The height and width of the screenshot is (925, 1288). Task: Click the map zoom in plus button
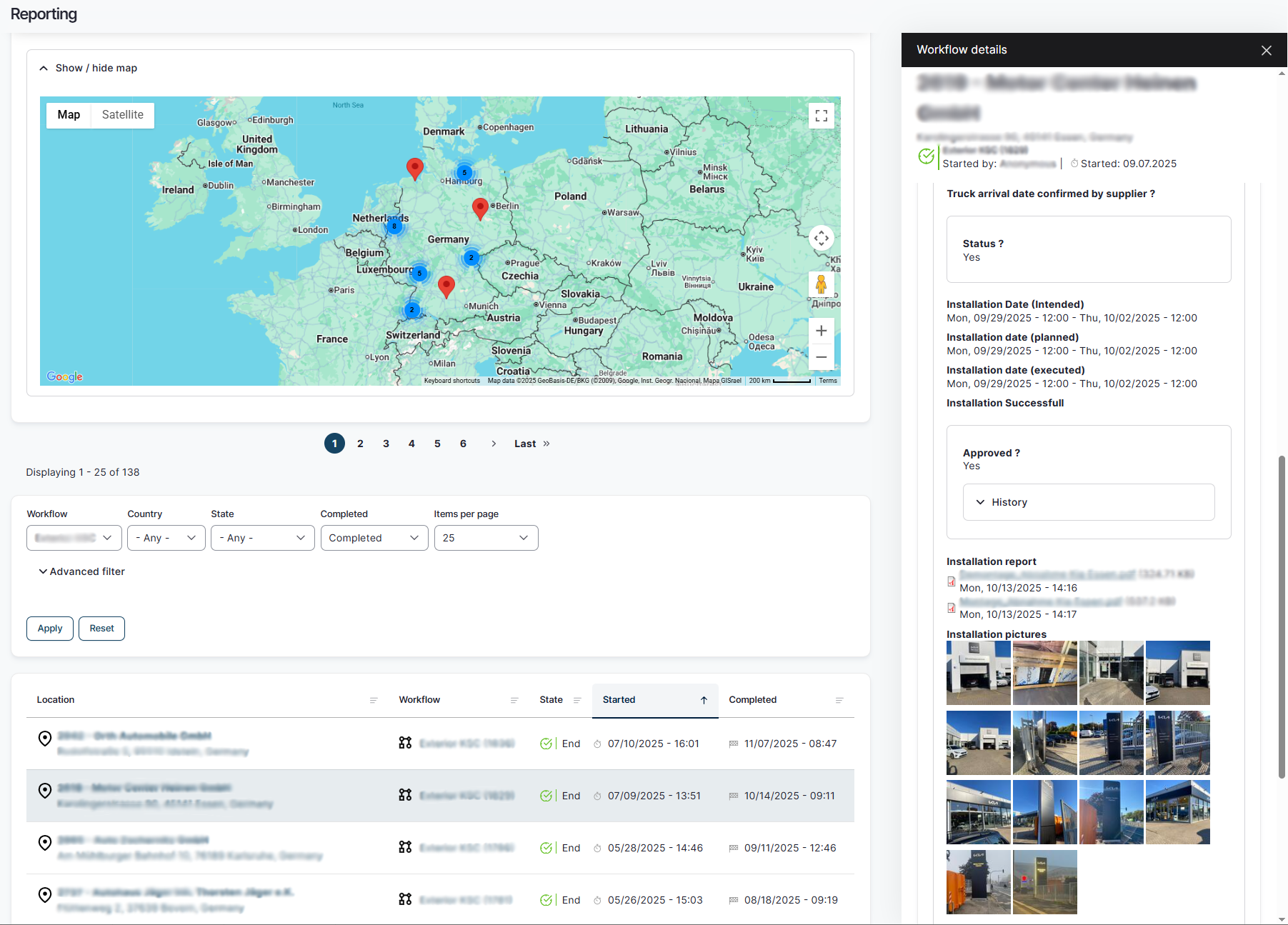(821, 331)
